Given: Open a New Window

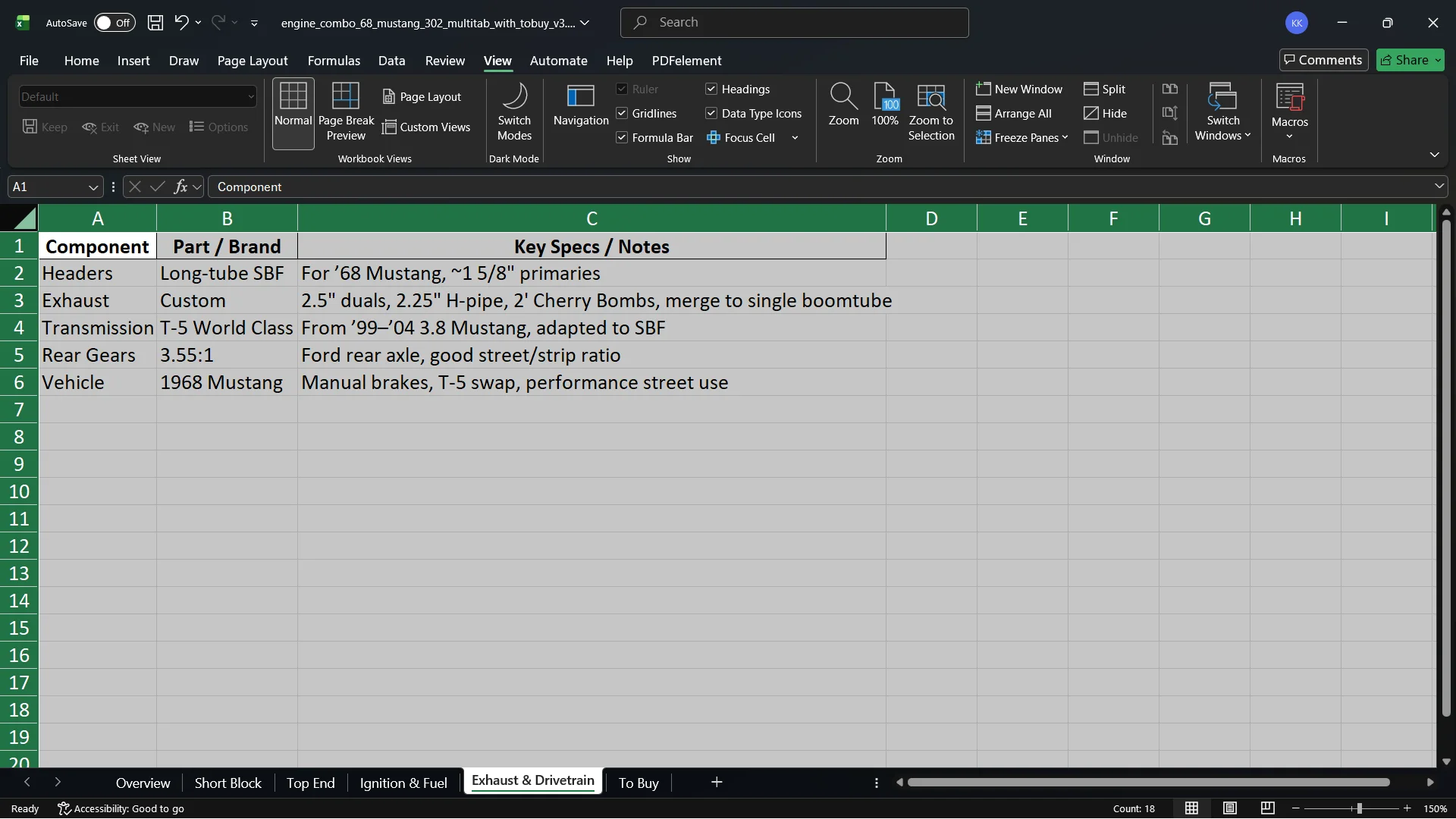Looking at the screenshot, I should point(1019,89).
